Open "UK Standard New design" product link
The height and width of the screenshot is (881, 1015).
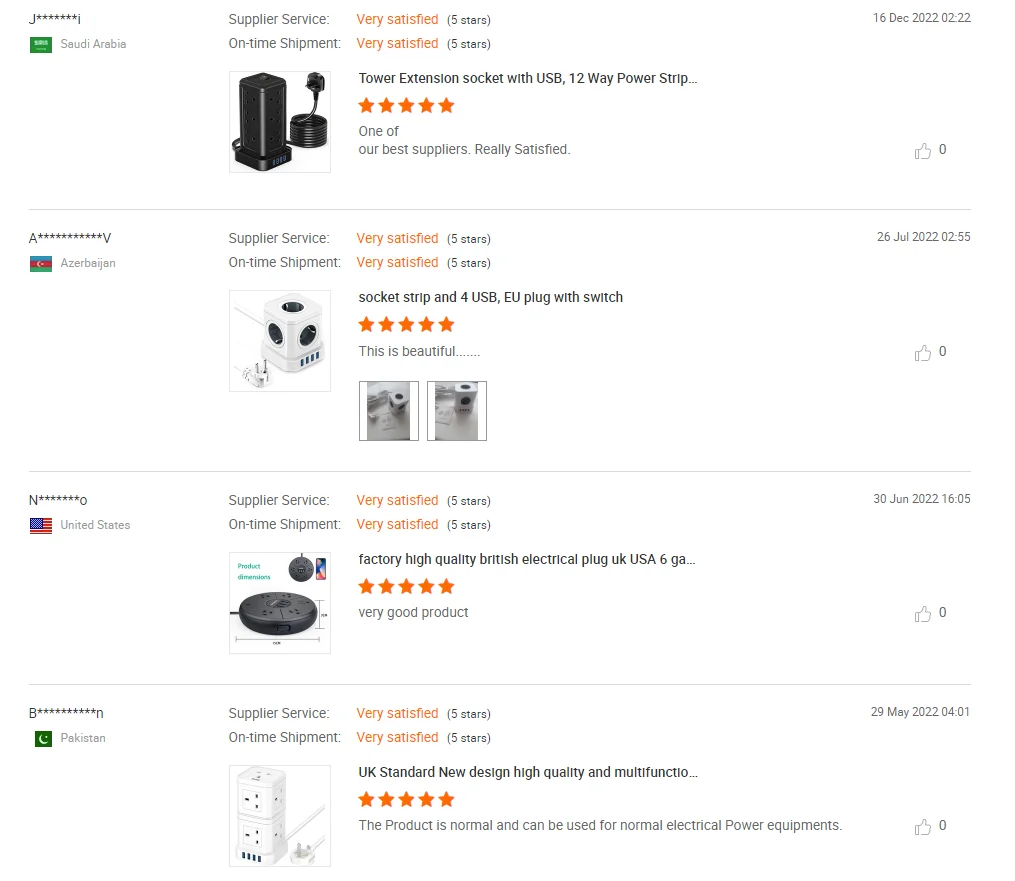coord(528,773)
